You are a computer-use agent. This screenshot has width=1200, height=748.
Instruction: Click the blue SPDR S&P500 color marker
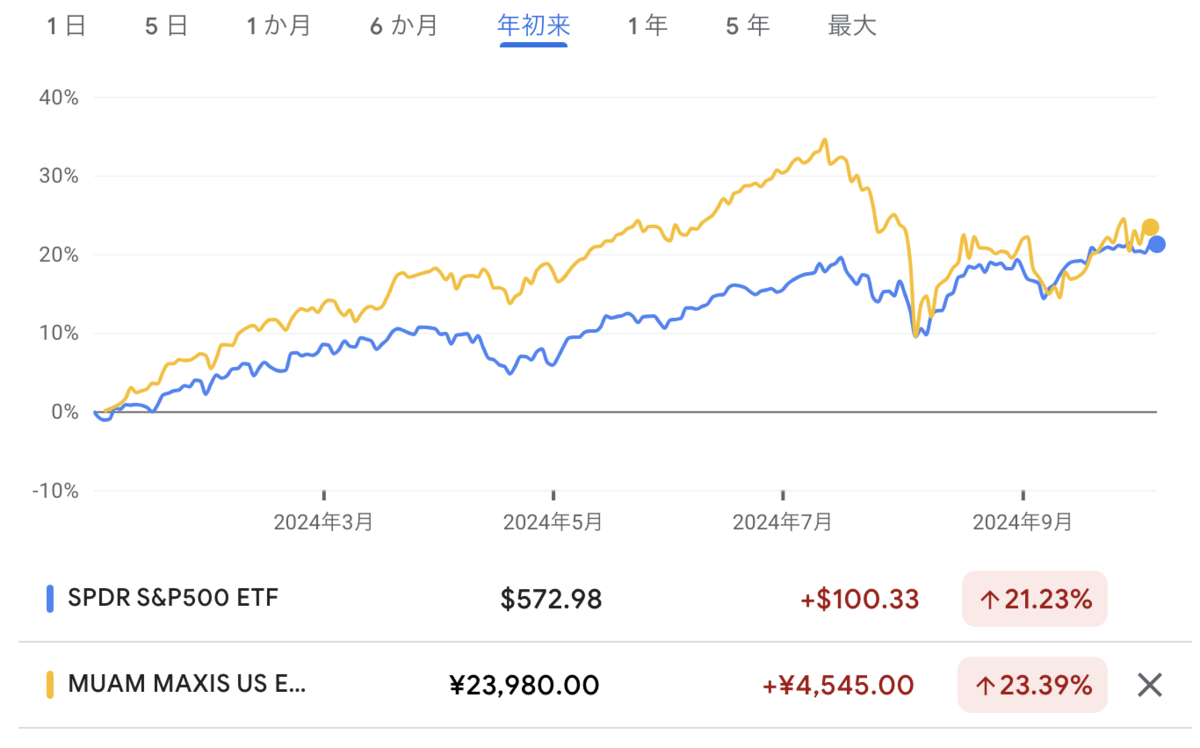tap(50, 599)
